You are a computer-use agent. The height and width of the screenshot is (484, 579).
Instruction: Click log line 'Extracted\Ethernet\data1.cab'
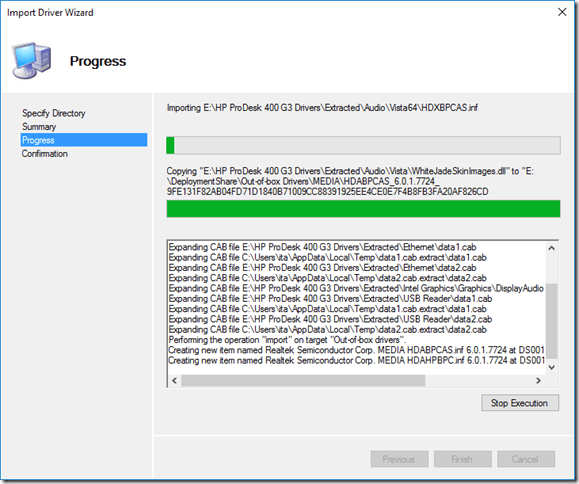pos(322,247)
